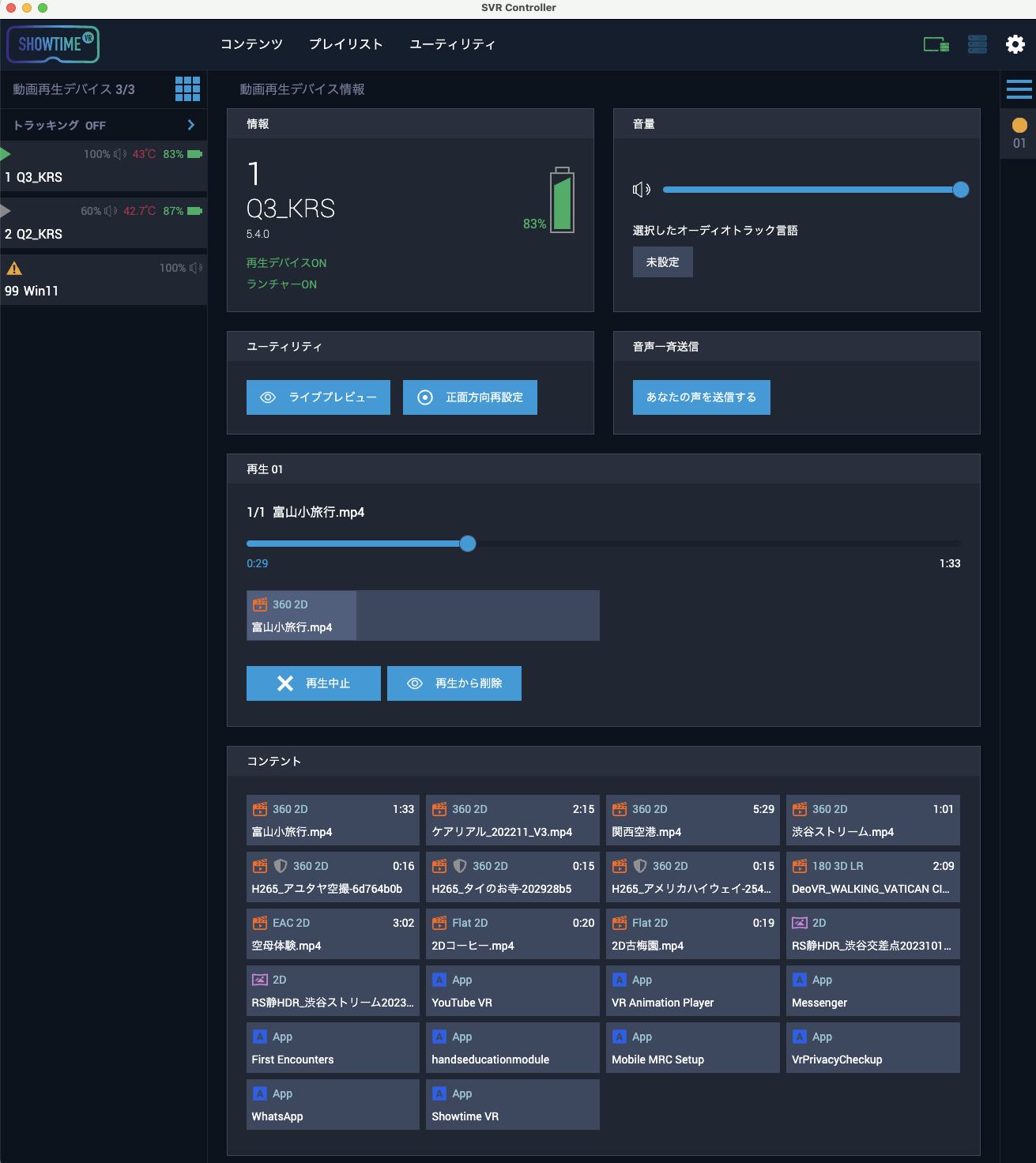This screenshot has width=1036, height=1163.
Task: Click speaker icon of Win11 row
Action: pos(196,268)
